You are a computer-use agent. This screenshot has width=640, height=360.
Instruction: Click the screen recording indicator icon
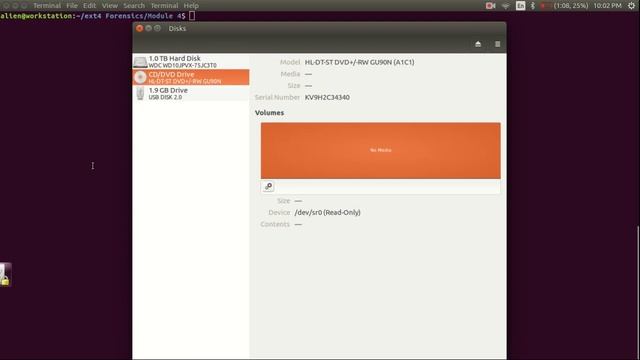tap(491, 6)
